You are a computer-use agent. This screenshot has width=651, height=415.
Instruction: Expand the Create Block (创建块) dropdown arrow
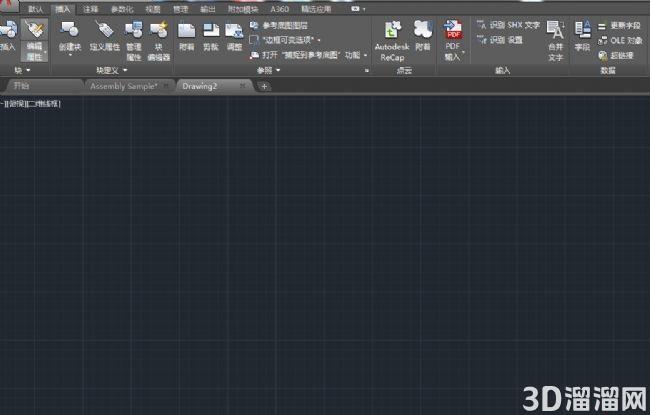(70, 55)
